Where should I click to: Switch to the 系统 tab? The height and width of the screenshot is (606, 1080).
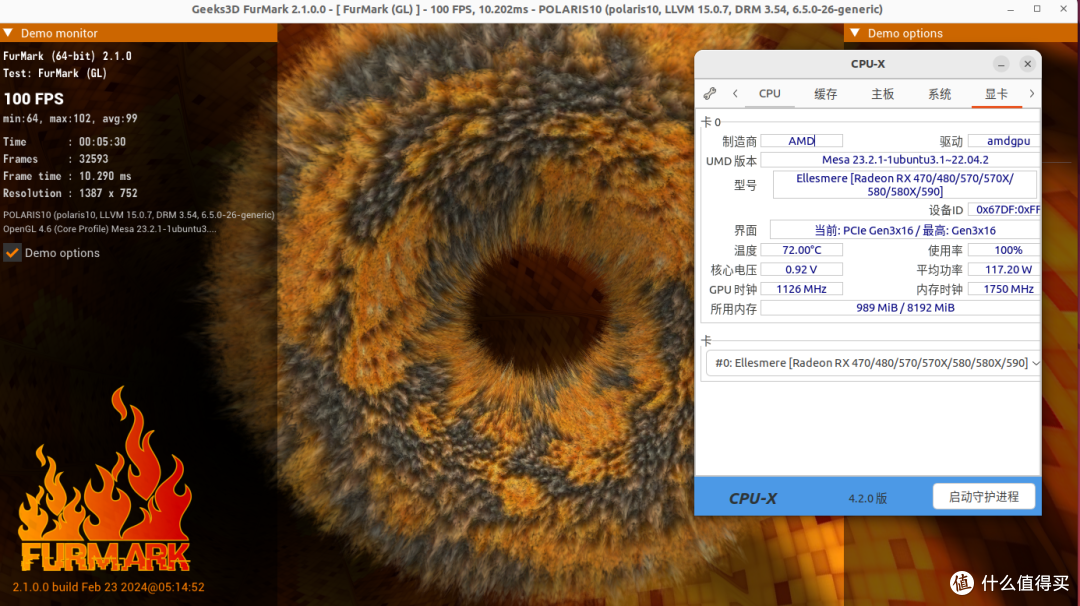pyautogui.click(x=939, y=94)
